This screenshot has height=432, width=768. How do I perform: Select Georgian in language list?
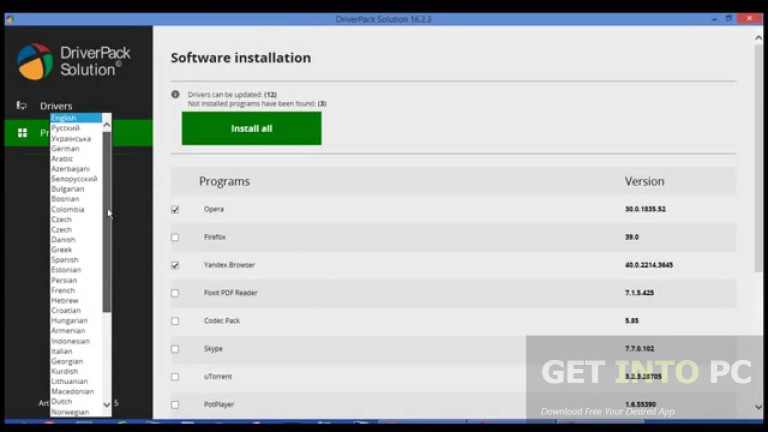67,361
